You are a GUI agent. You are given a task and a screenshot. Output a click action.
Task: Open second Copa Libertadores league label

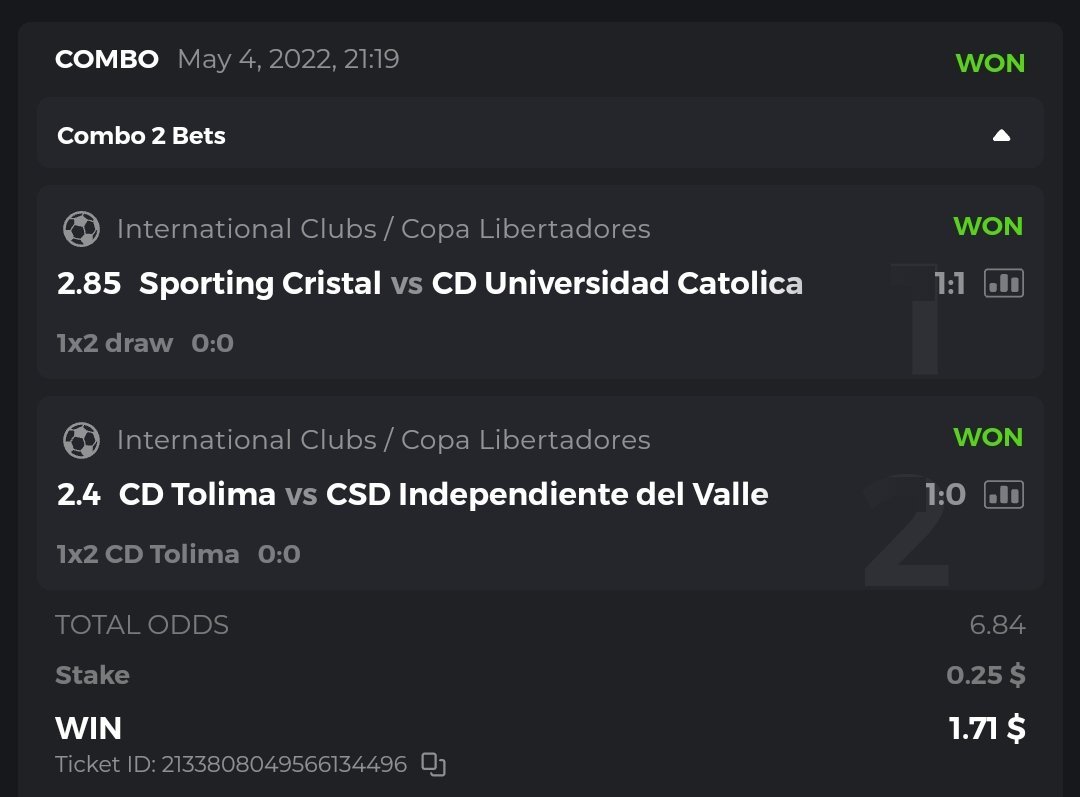click(383, 440)
